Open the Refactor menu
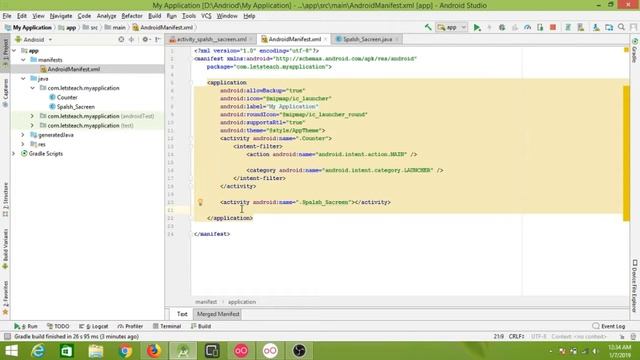 132,16
